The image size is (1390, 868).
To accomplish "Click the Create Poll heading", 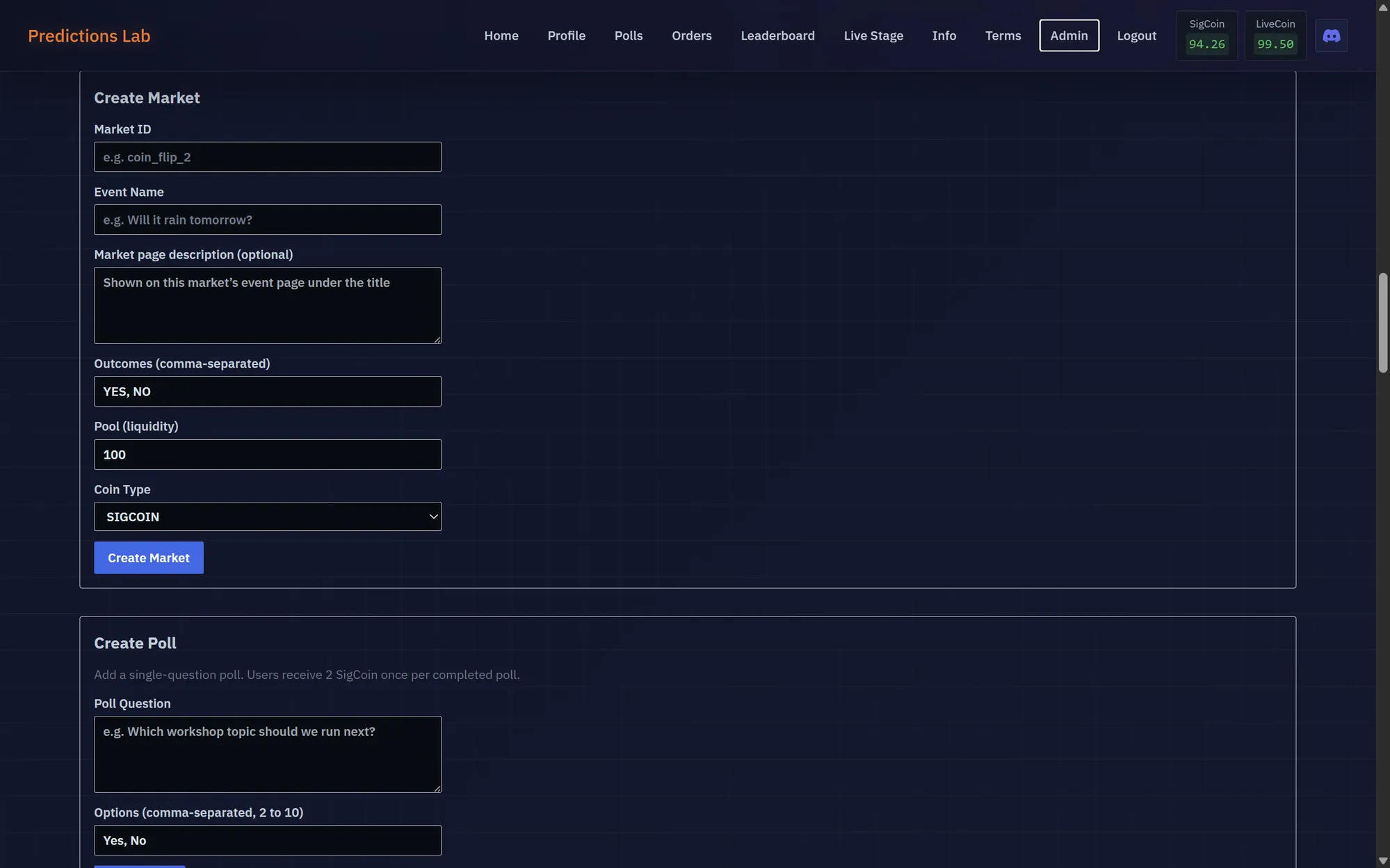I will [x=135, y=643].
